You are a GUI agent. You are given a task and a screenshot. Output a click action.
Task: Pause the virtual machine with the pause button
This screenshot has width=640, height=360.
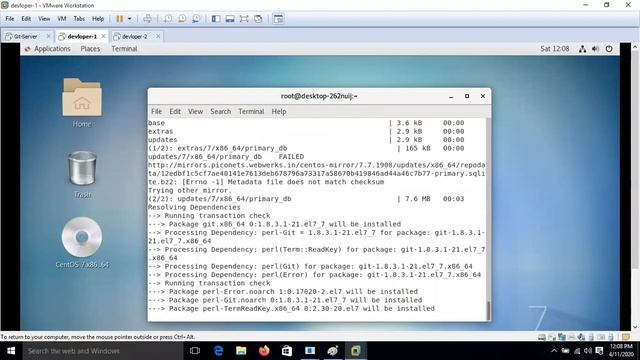120,19
